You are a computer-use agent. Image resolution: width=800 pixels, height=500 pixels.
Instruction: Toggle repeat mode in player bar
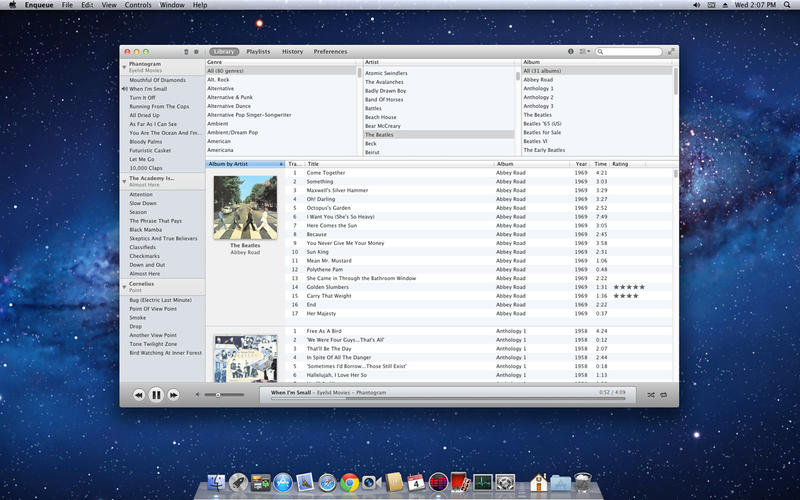tap(664, 395)
